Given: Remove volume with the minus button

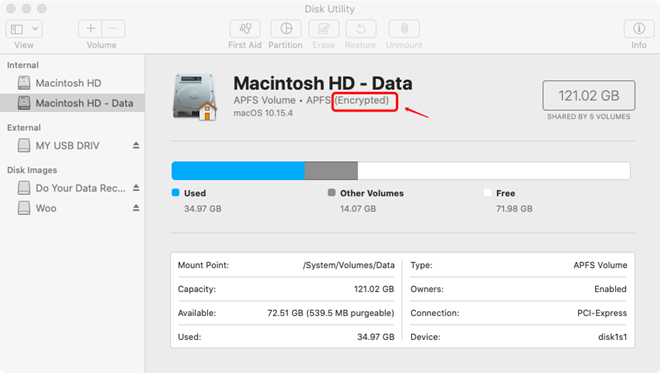Looking at the screenshot, I should pos(113,29).
